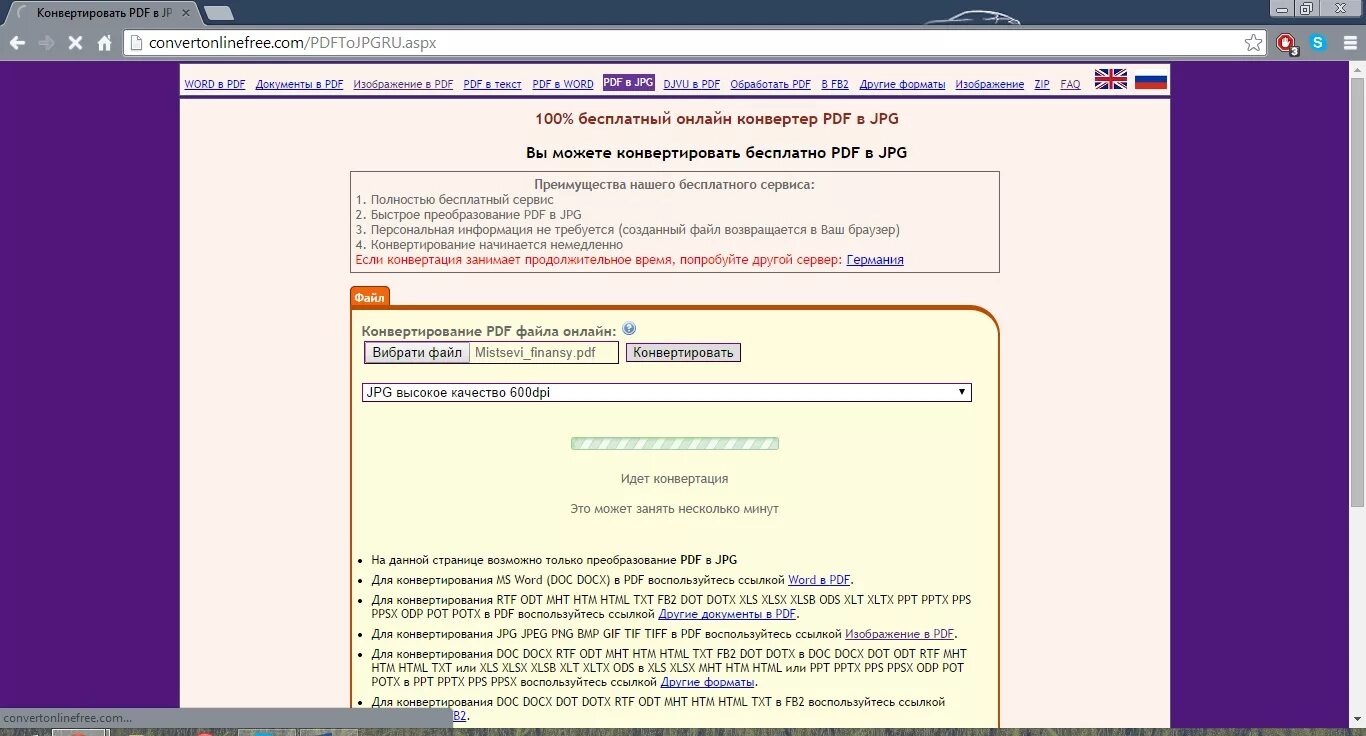Stop page loading with the X button
Screen dimensions: 1366x736
[x=75, y=43]
